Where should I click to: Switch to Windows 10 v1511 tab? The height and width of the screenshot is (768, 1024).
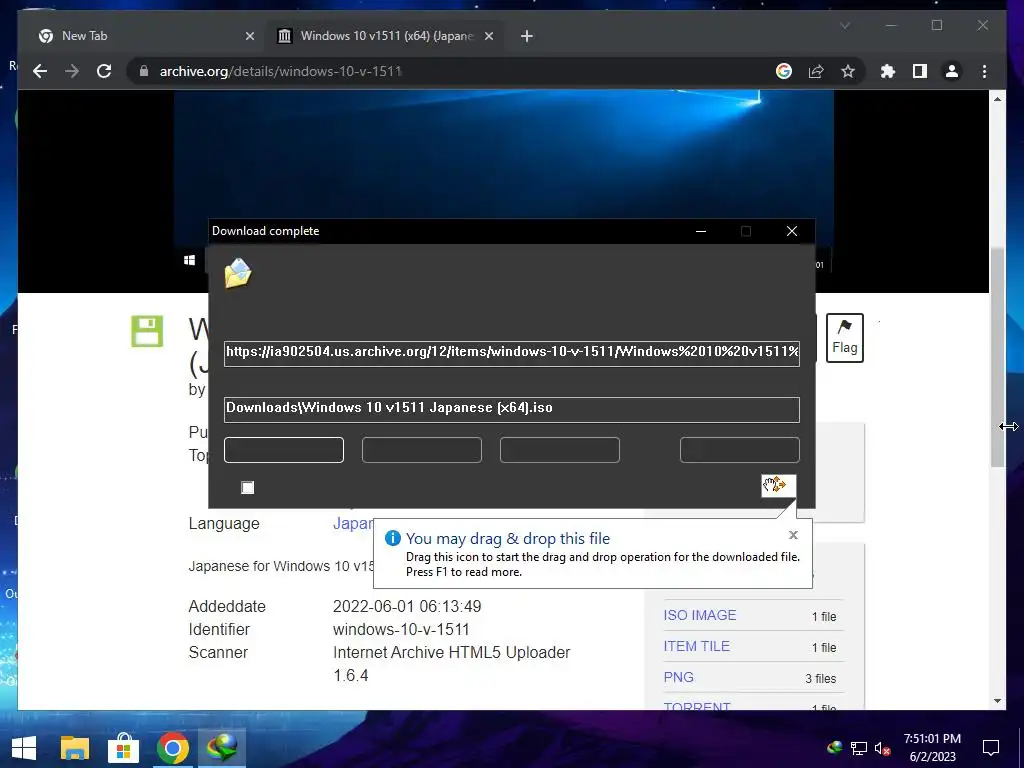click(x=386, y=36)
